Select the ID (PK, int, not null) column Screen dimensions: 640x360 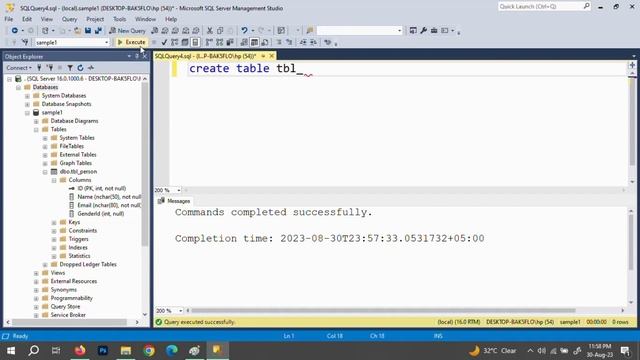coord(102,189)
